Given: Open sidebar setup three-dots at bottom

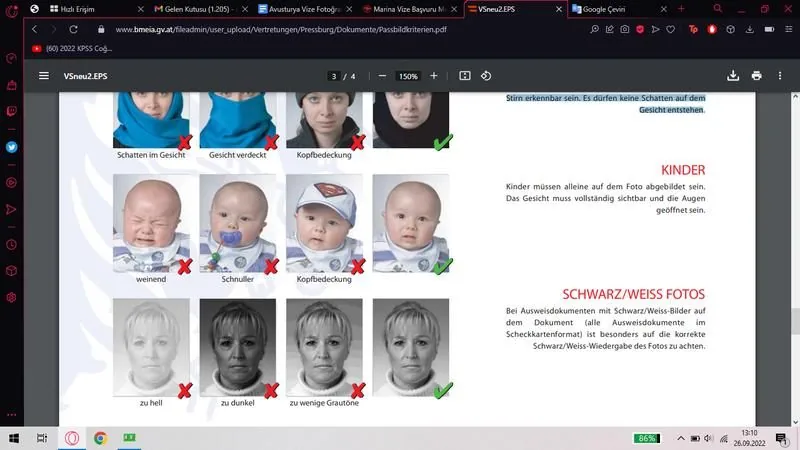Looking at the screenshot, I should [11, 415].
